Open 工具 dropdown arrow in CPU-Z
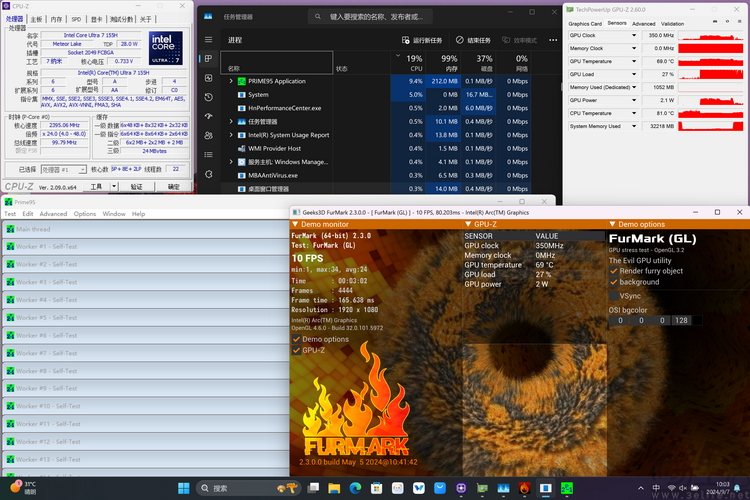The image size is (750, 500). [114, 186]
